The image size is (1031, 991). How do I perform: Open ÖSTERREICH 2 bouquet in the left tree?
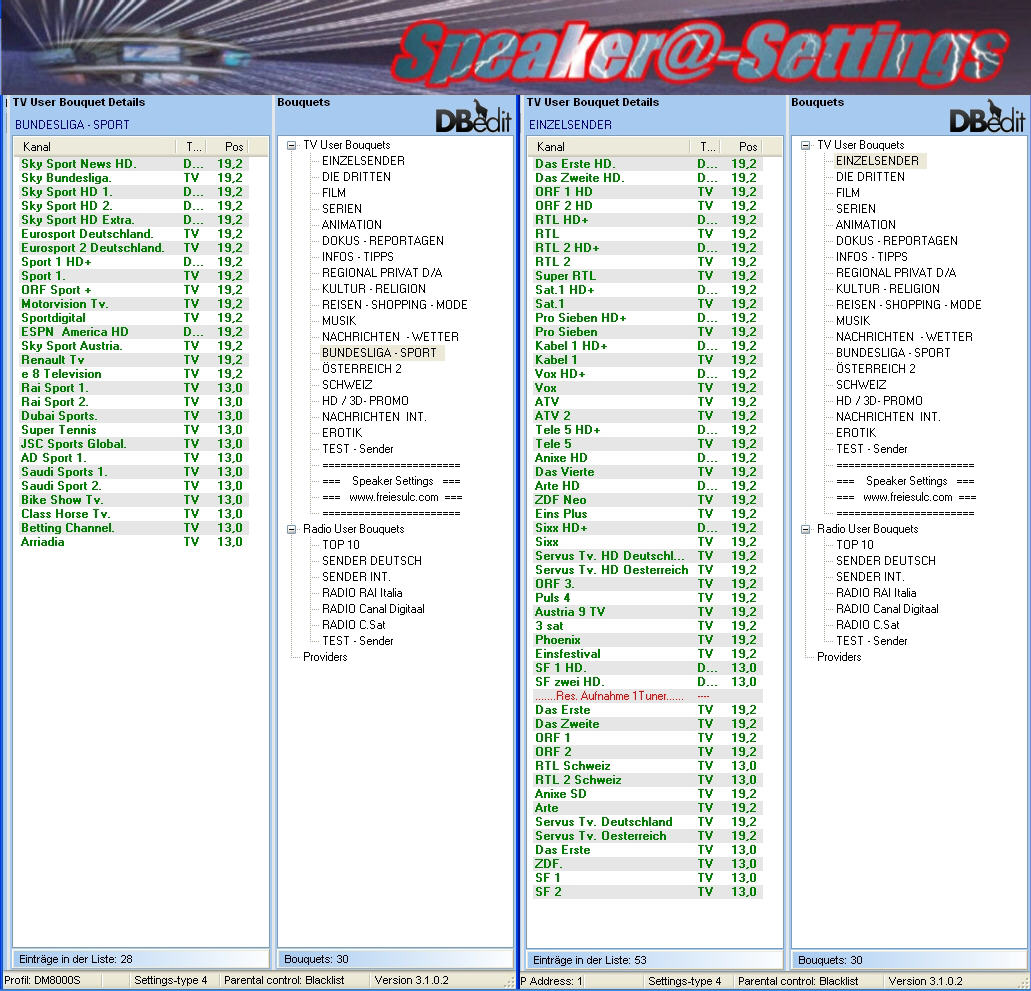[362, 369]
